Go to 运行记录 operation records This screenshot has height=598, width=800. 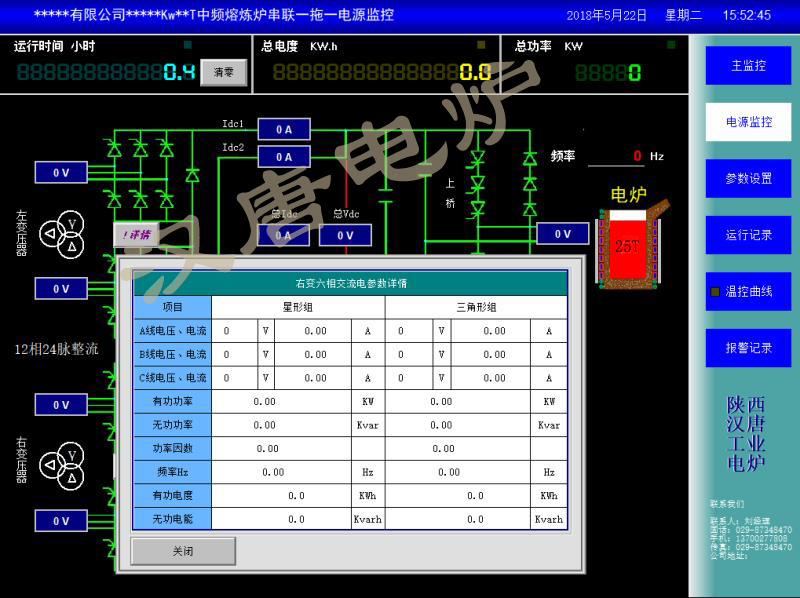(x=749, y=235)
